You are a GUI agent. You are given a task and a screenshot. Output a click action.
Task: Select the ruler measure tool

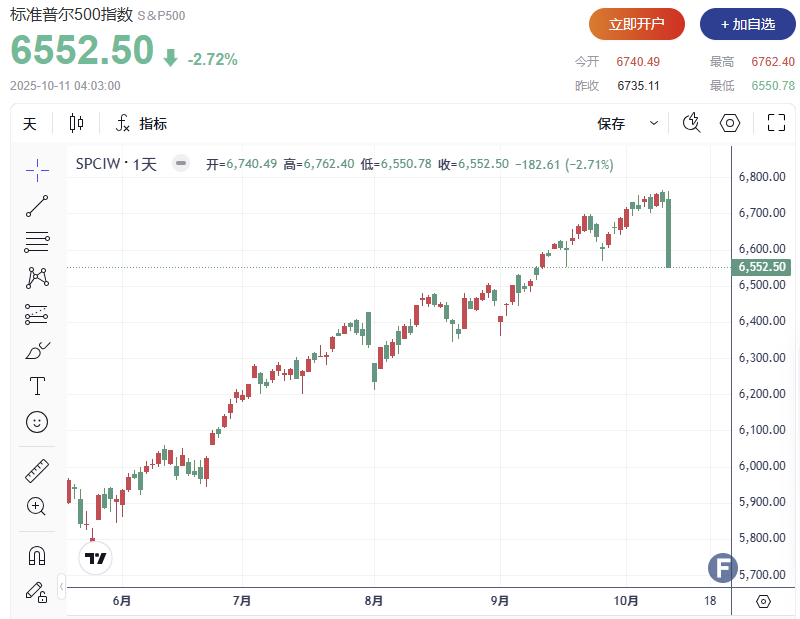[37, 471]
